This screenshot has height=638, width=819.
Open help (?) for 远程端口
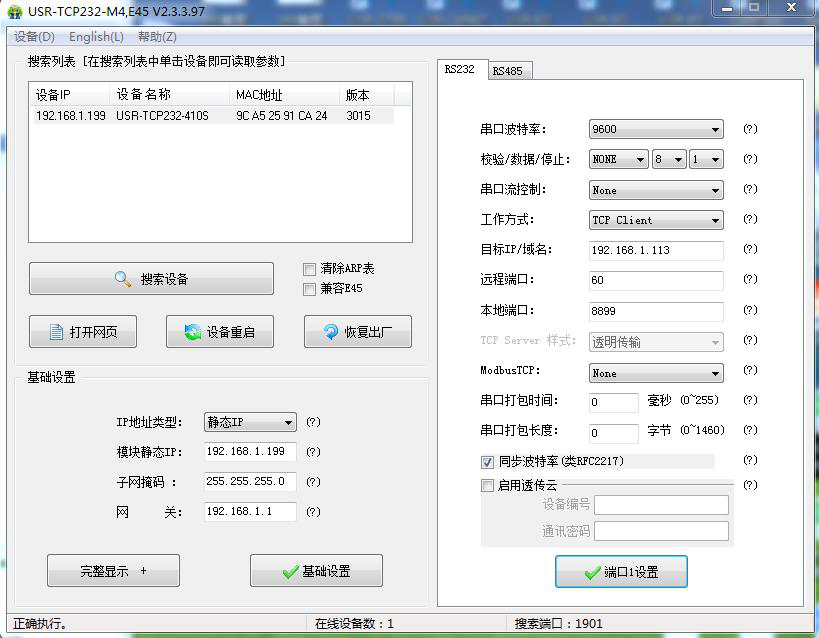[x=750, y=279]
